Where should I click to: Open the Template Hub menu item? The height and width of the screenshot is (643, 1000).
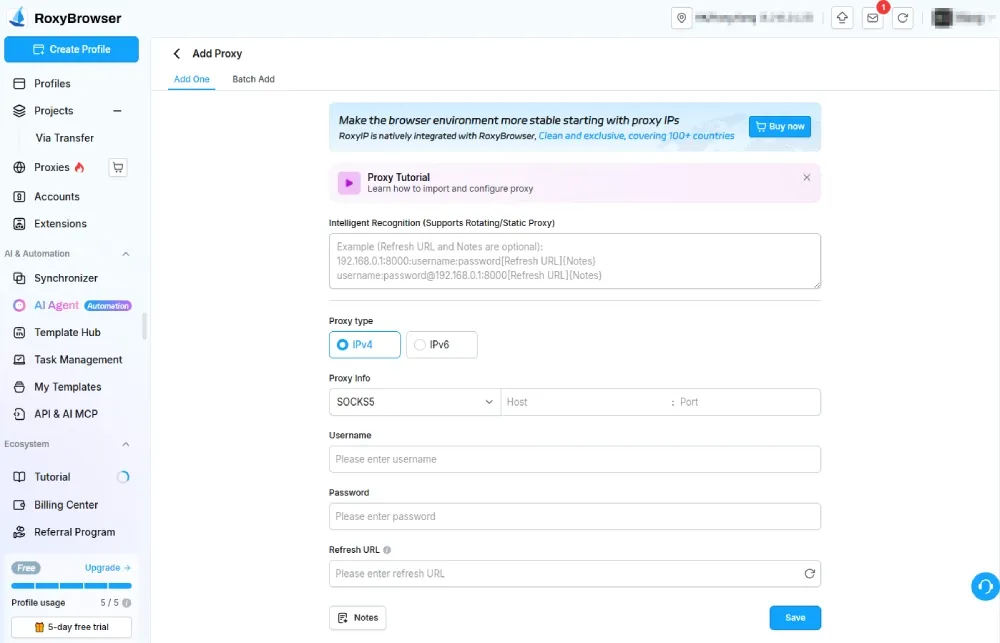[67, 332]
